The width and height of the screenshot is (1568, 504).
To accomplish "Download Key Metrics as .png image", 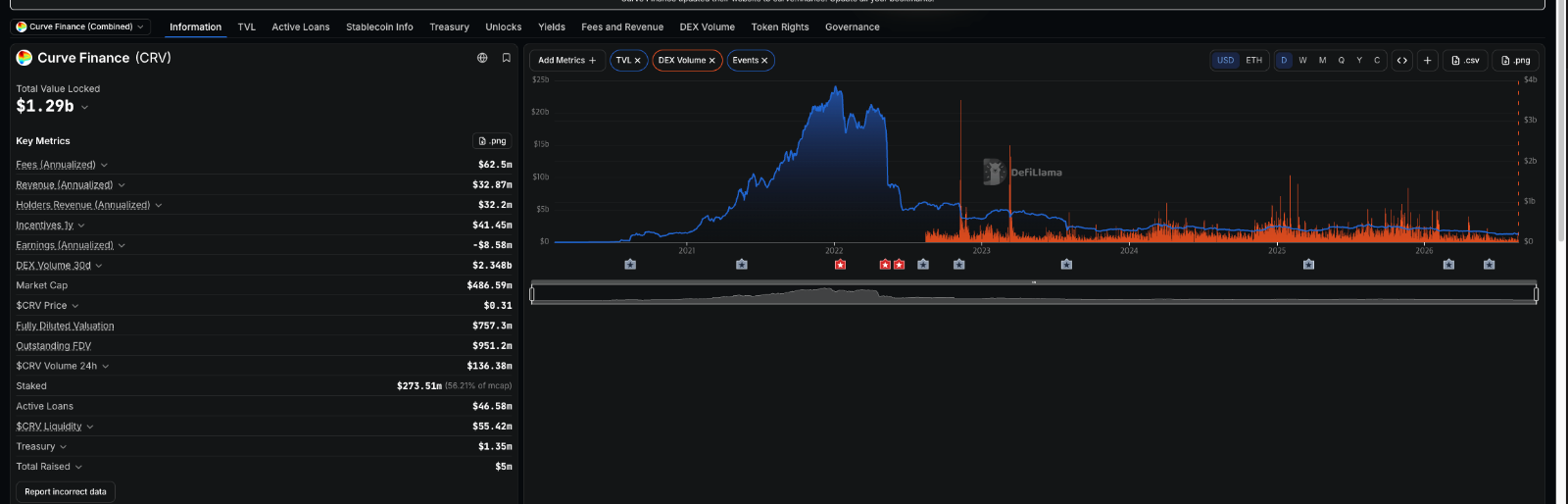I will click(x=492, y=141).
